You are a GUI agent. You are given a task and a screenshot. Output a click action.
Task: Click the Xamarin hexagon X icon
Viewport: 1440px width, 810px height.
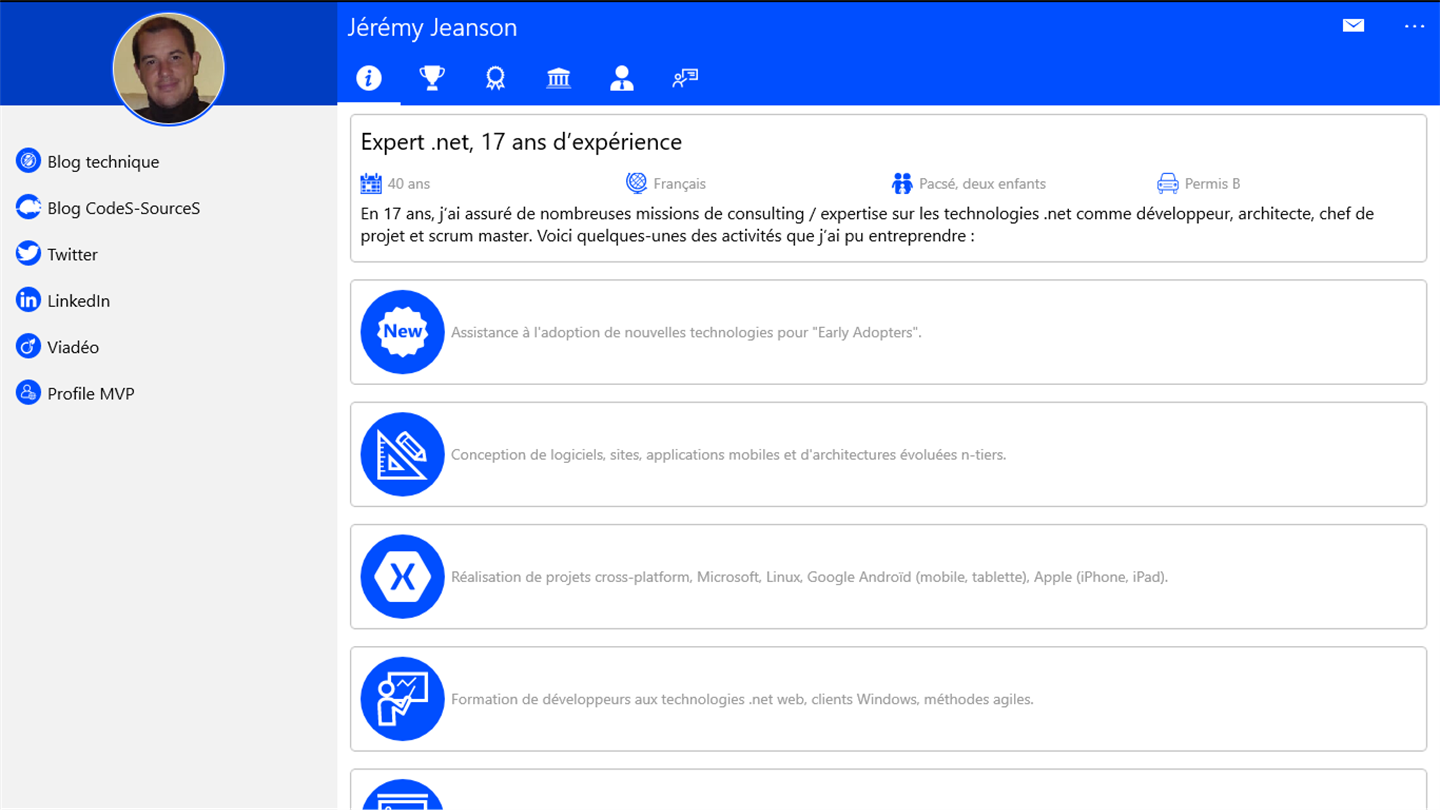[402, 577]
